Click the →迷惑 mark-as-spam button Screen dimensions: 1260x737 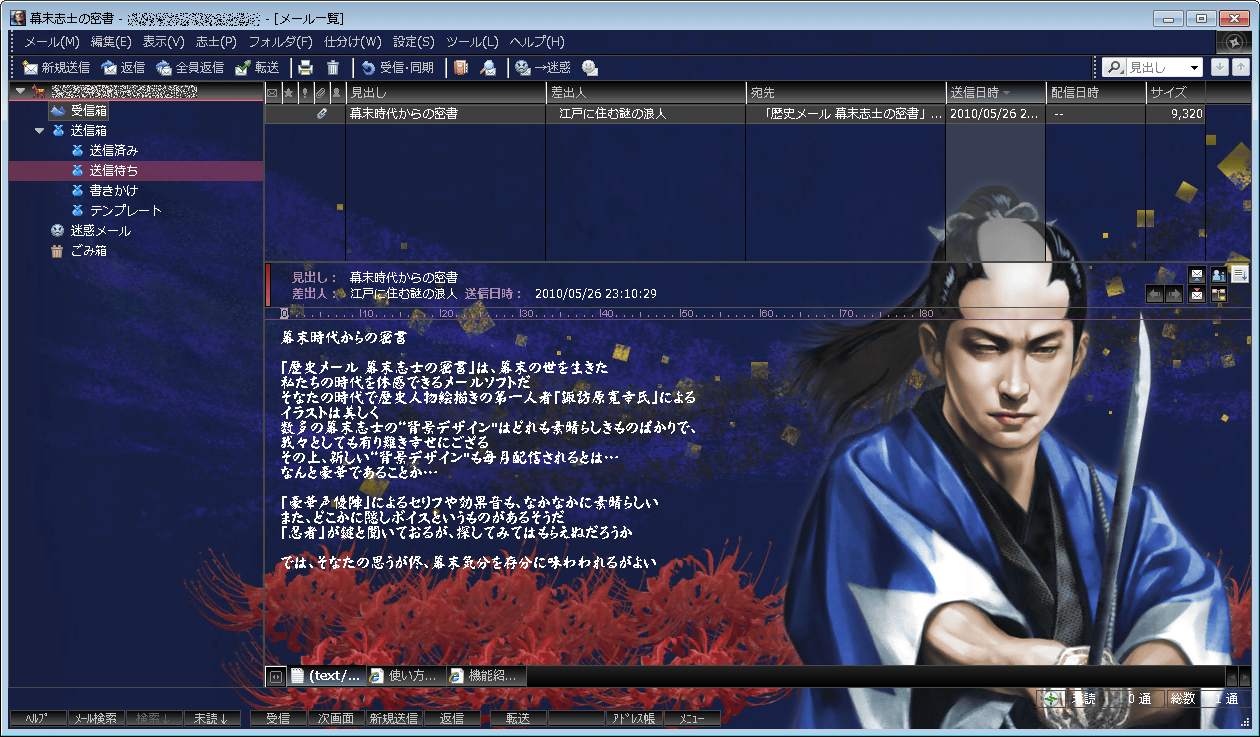click(542, 68)
